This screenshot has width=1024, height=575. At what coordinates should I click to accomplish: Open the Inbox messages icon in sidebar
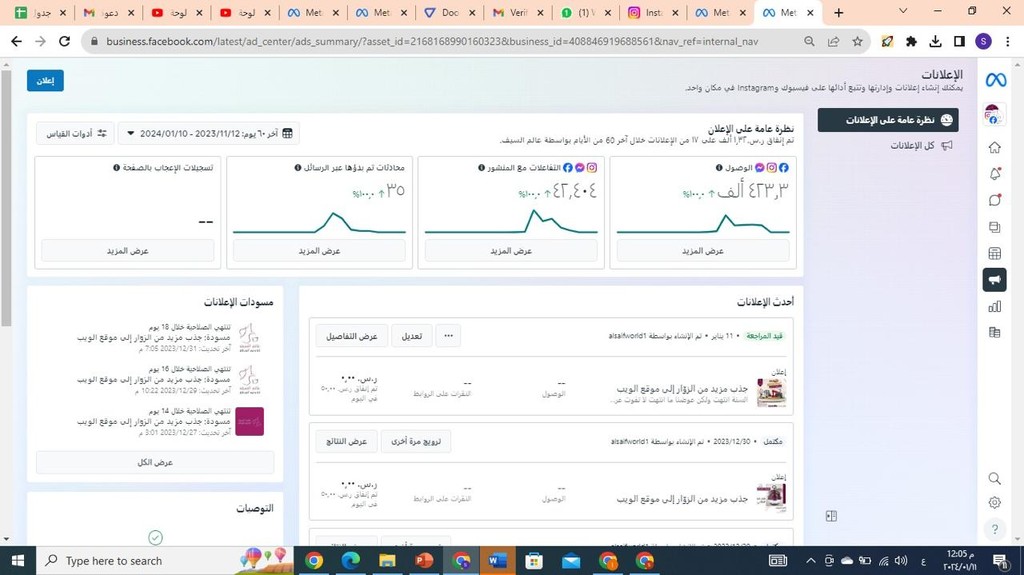(x=995, y=200)
